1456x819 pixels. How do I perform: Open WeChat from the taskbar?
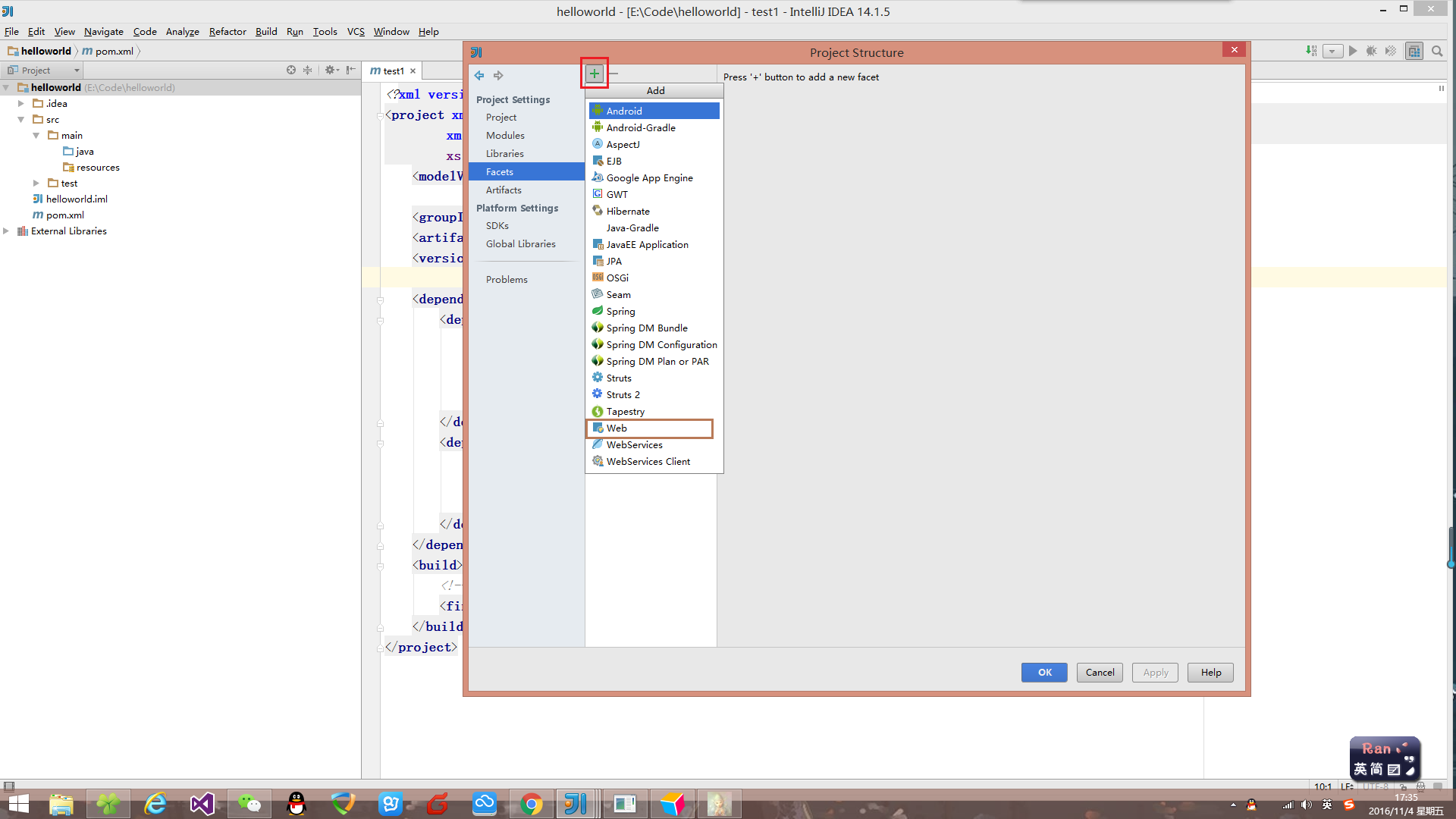pos(249,804)
